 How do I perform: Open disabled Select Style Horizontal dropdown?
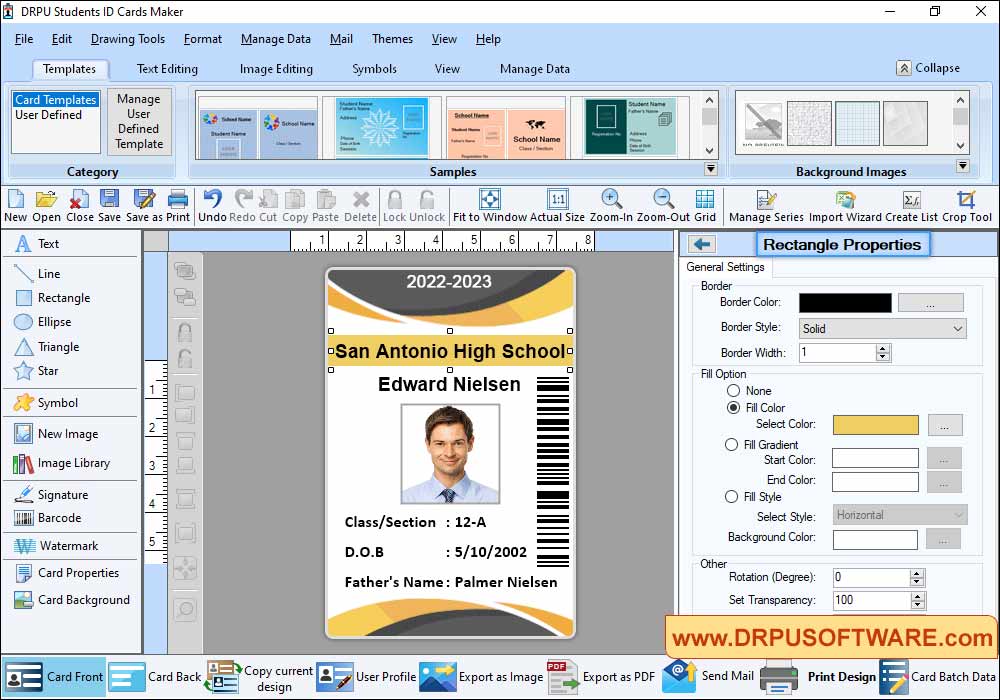coord(900,514)
